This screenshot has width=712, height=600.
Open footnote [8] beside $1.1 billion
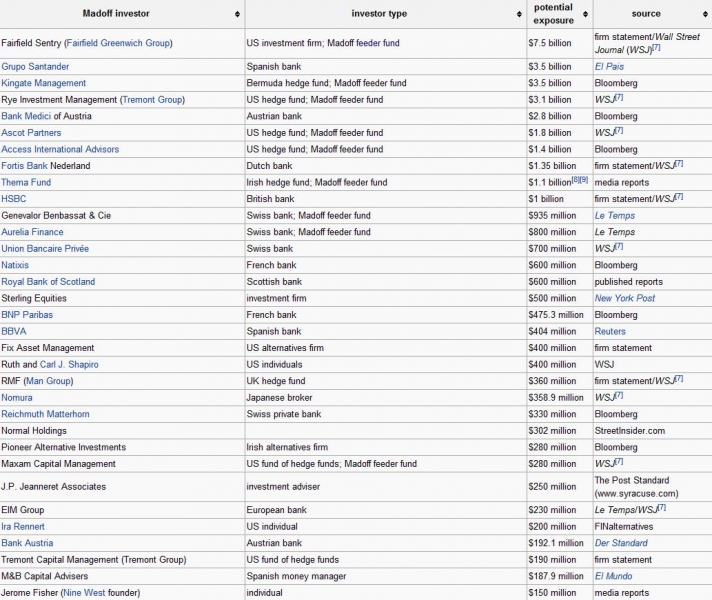click(576, 180)
